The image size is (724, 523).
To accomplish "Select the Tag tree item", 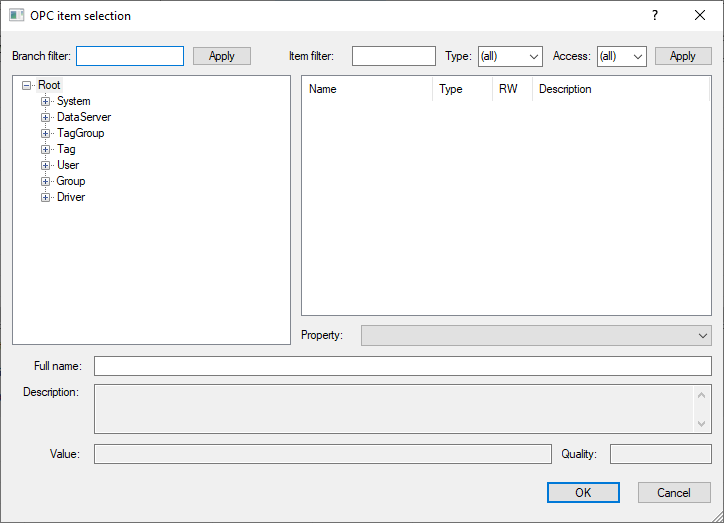I will [66, 149].
